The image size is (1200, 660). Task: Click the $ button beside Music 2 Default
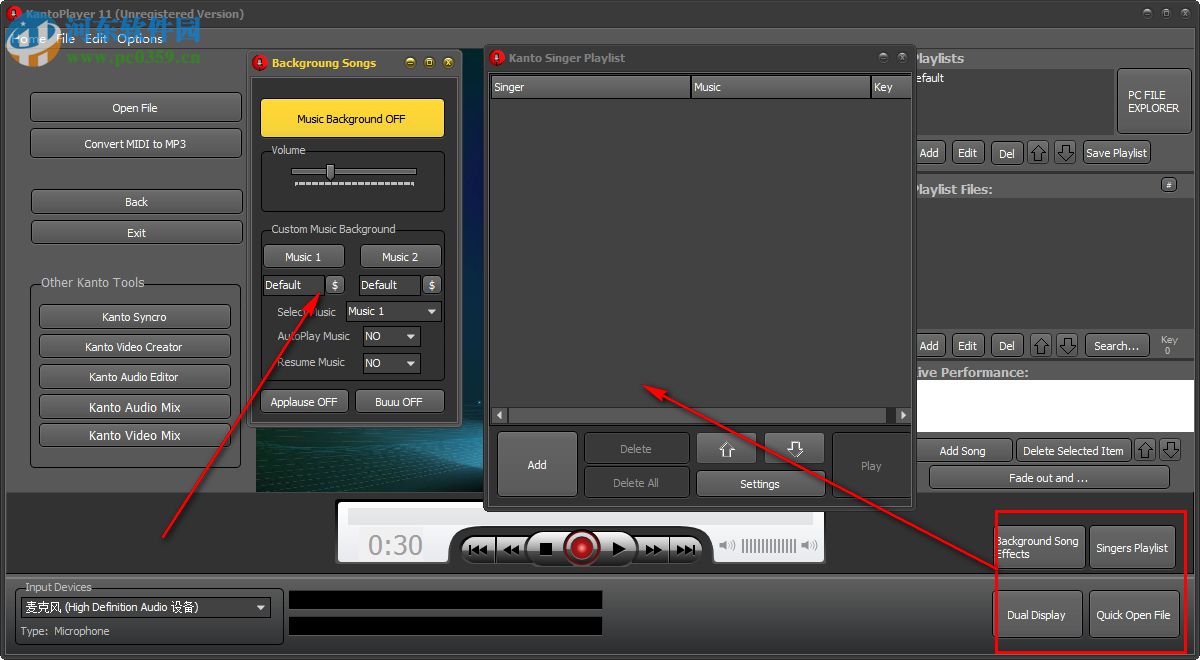(x=432, y=285)
